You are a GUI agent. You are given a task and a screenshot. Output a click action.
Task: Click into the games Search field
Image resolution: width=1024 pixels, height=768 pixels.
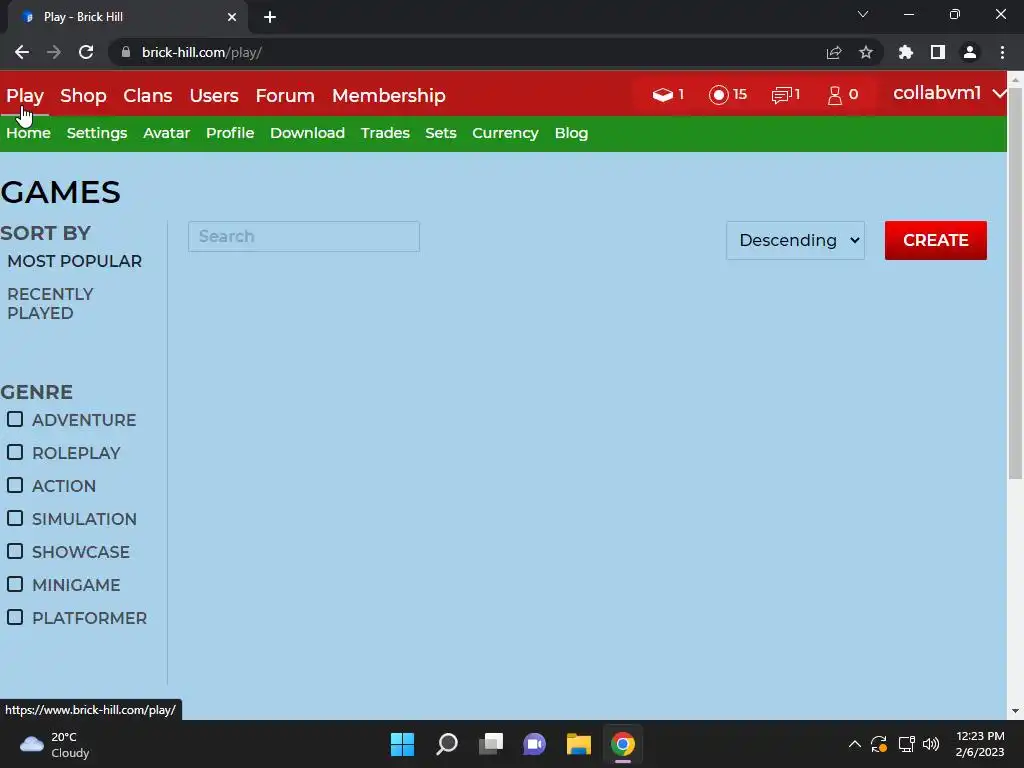pyautogui.click(x=304, y=236)
